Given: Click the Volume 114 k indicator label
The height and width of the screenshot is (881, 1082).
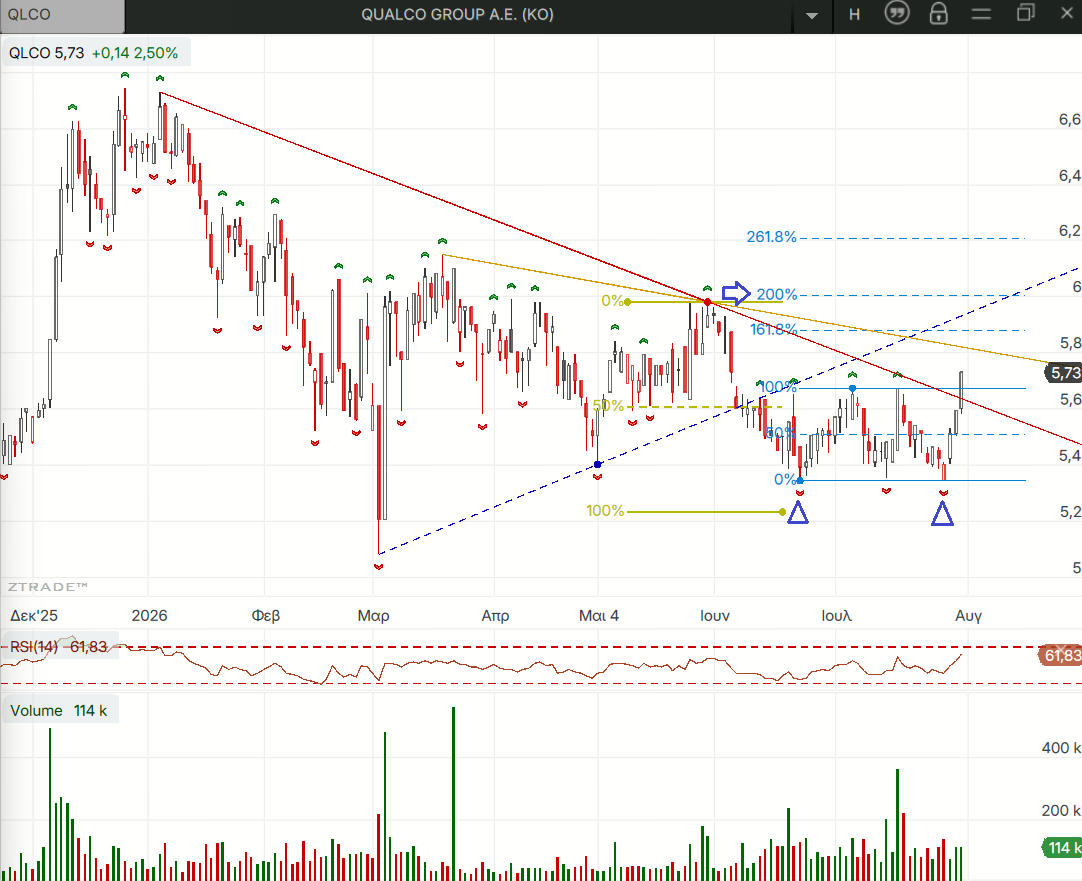Looking at the screenshot, I should tap(59, 711).
